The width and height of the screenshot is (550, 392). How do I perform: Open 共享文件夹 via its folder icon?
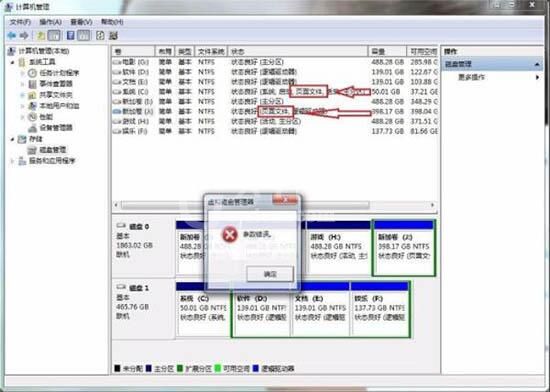(x=32, y=95)
